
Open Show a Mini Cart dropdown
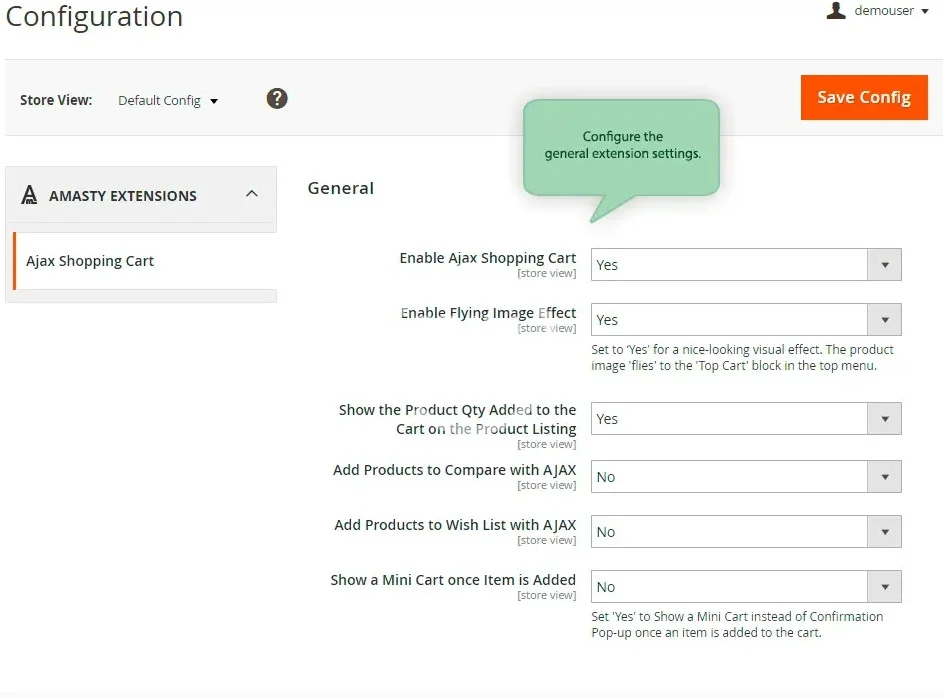pyautogui.click(x=745, y=587)
